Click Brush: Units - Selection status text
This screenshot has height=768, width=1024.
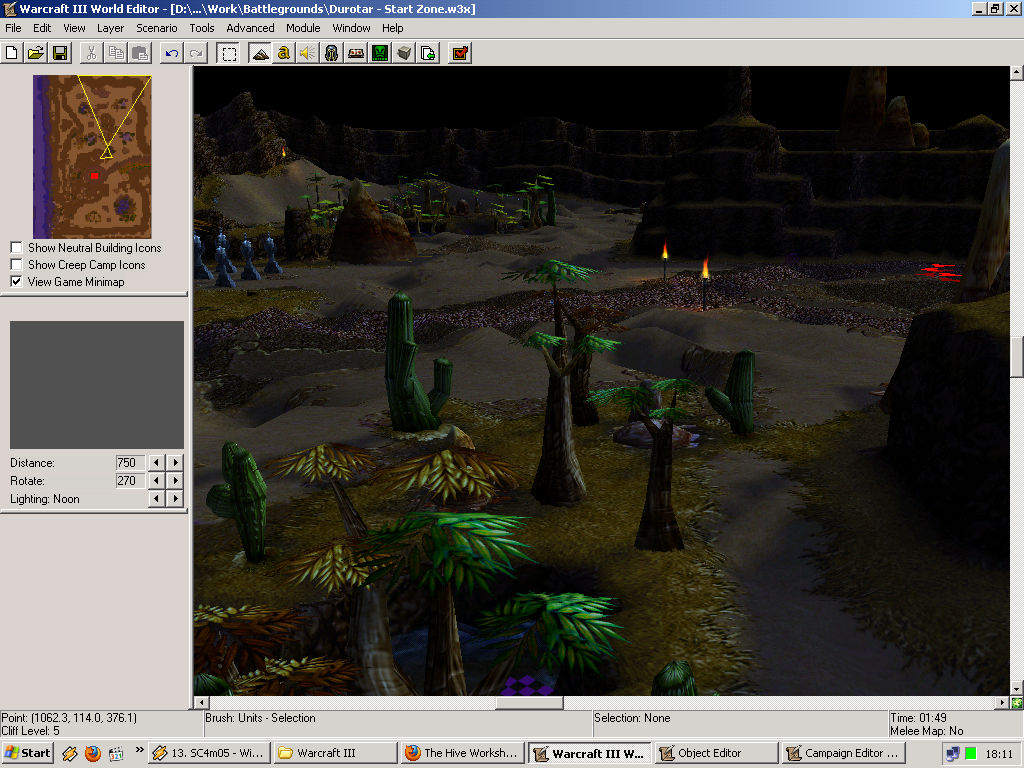260,718
